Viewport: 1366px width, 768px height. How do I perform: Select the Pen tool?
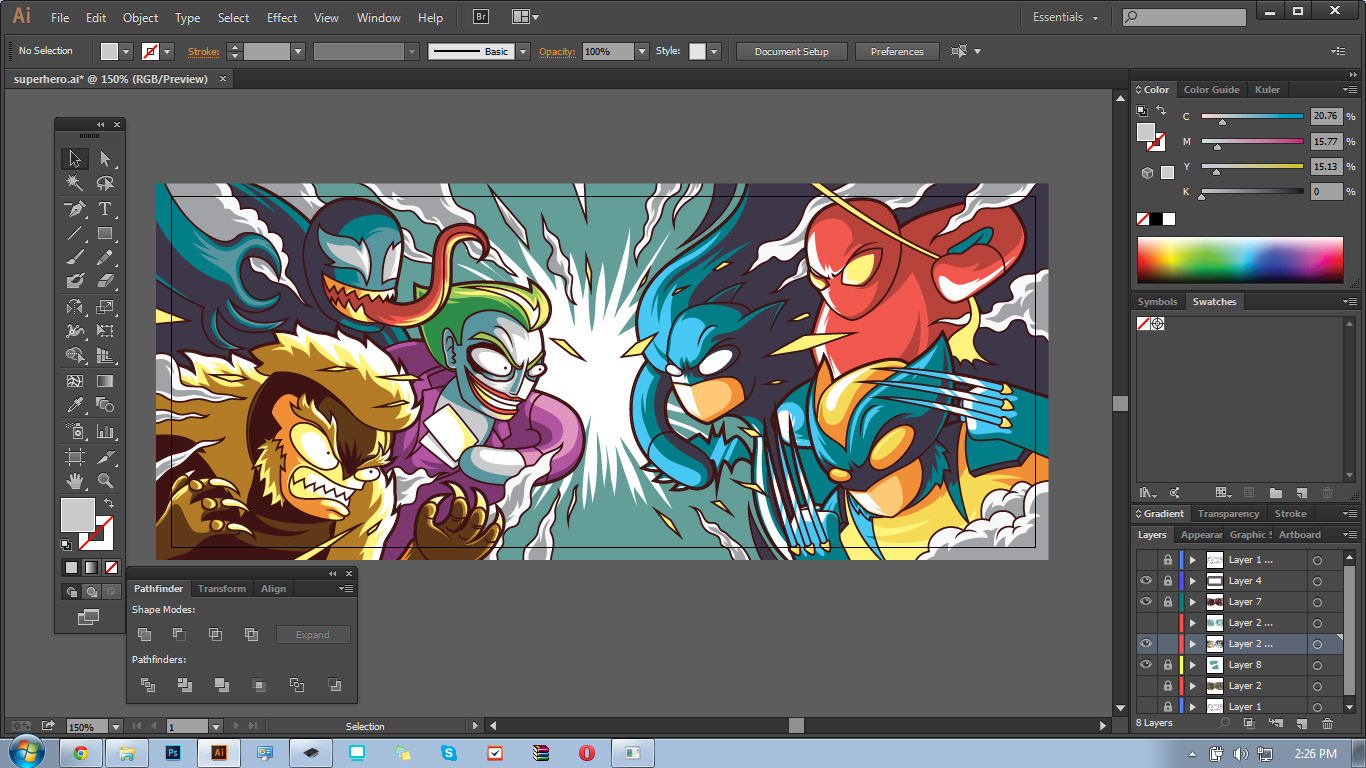click(x=75, y=209)
